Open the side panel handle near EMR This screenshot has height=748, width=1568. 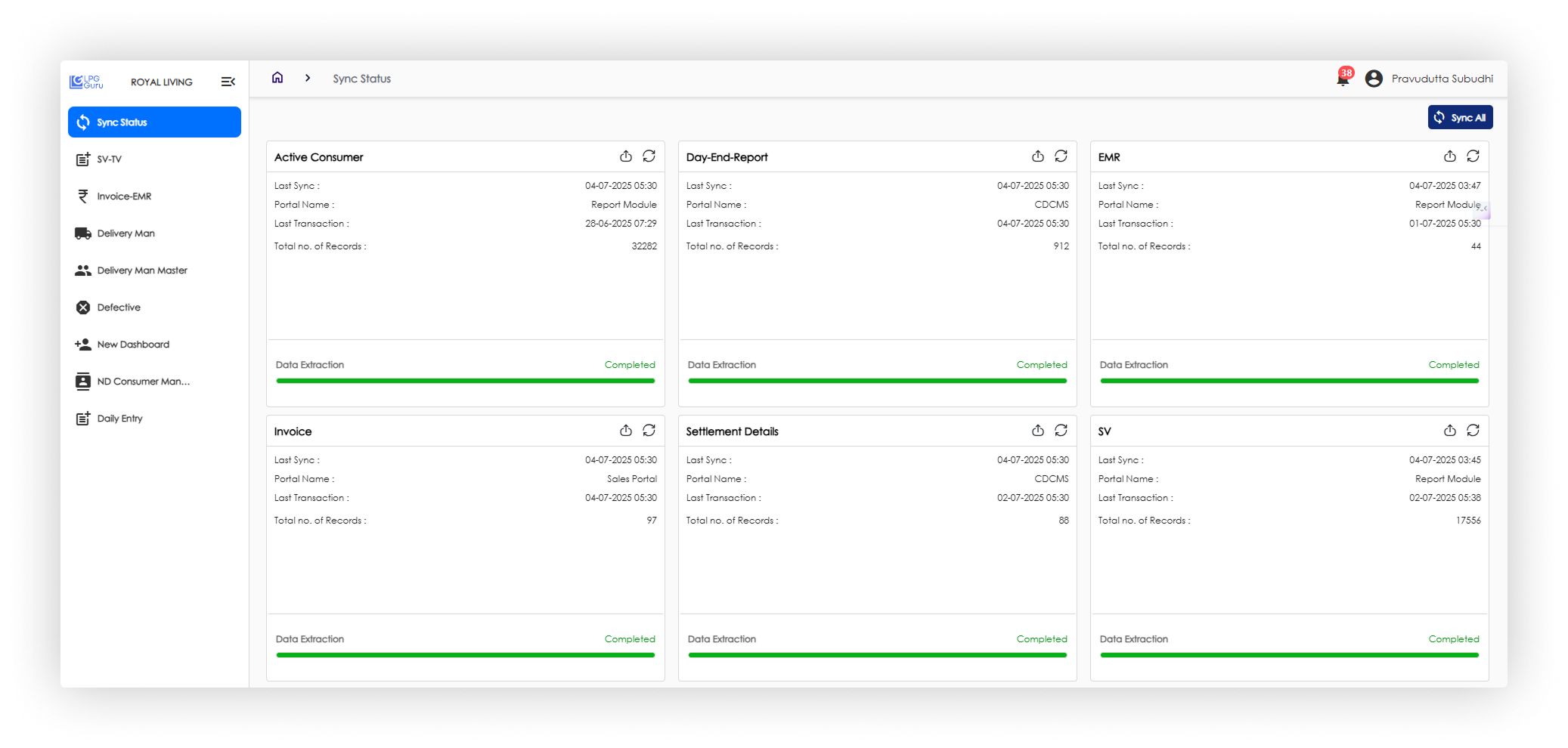pos(1484,209)
